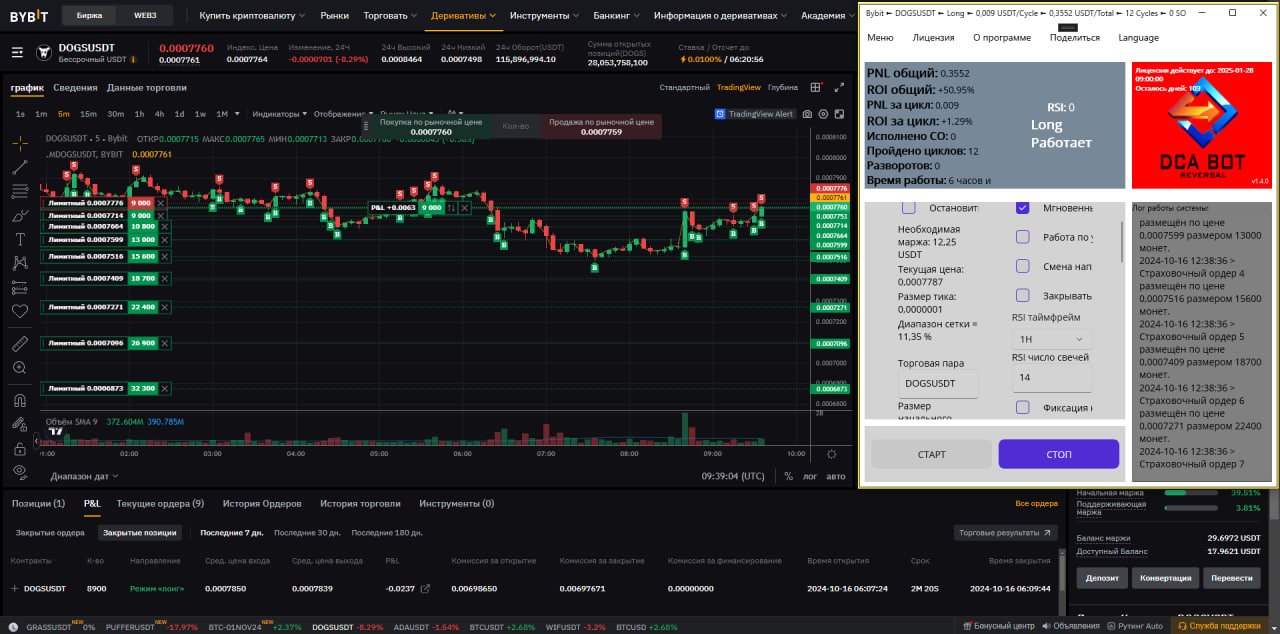This screenshot has width=1280, height=634.
Task: Cancel the limit order at 0.0007096
Action: 165,343
